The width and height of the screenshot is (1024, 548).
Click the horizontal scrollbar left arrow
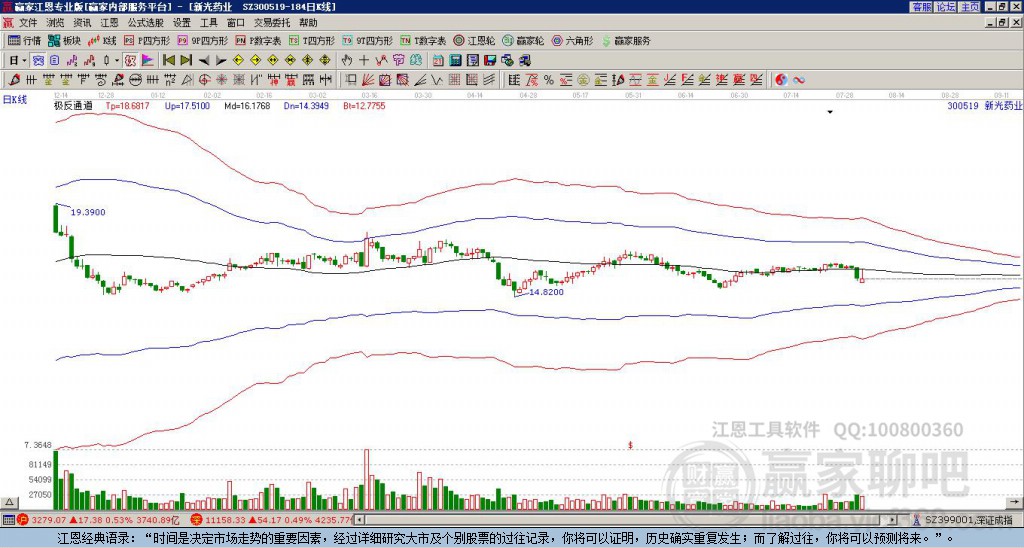(359, 520)
